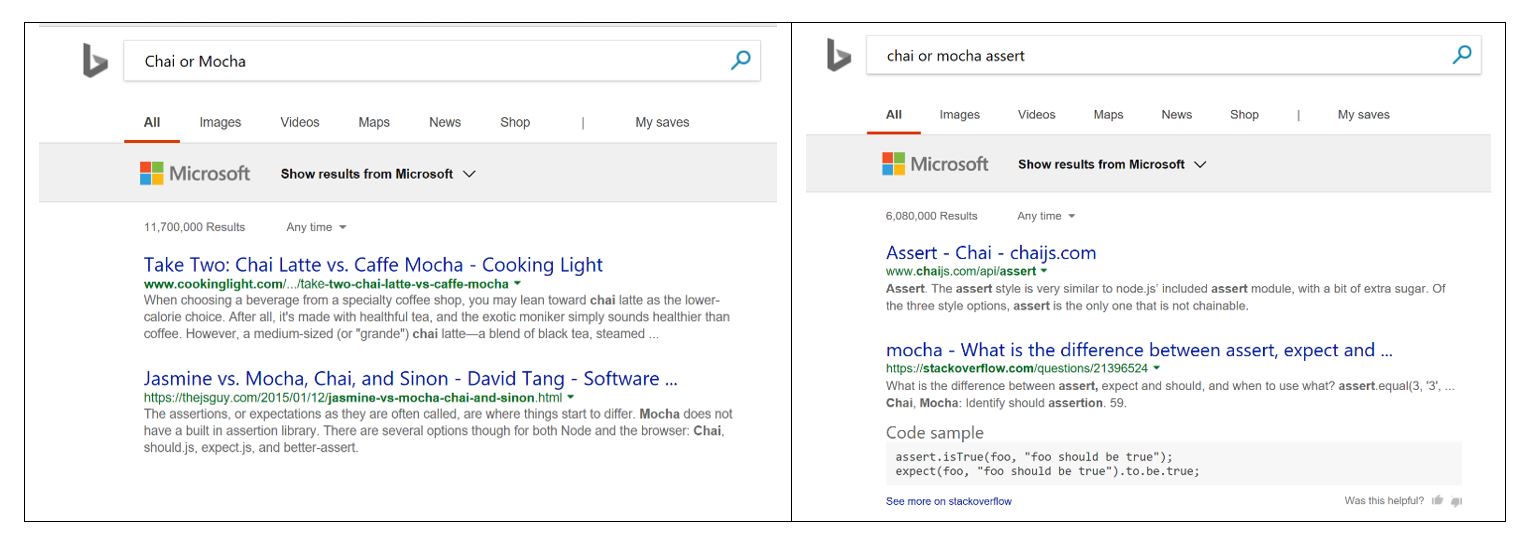Image resolution: width=1523 pixels, height=539 pixels.
Task: Click the expect(foo...) code line
Action: [1047, 471]
